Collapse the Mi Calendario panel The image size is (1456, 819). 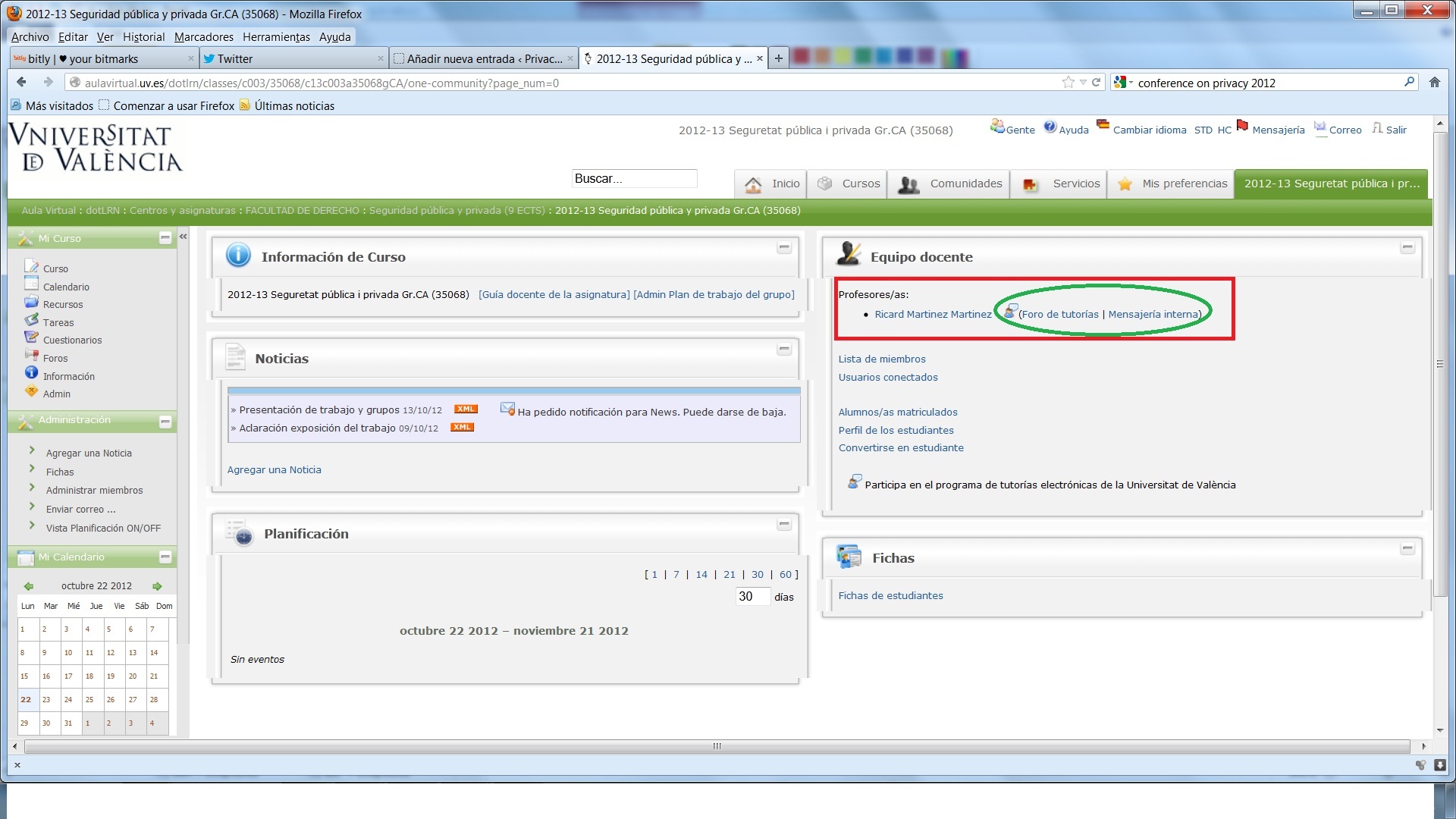(x=165, y=557)
